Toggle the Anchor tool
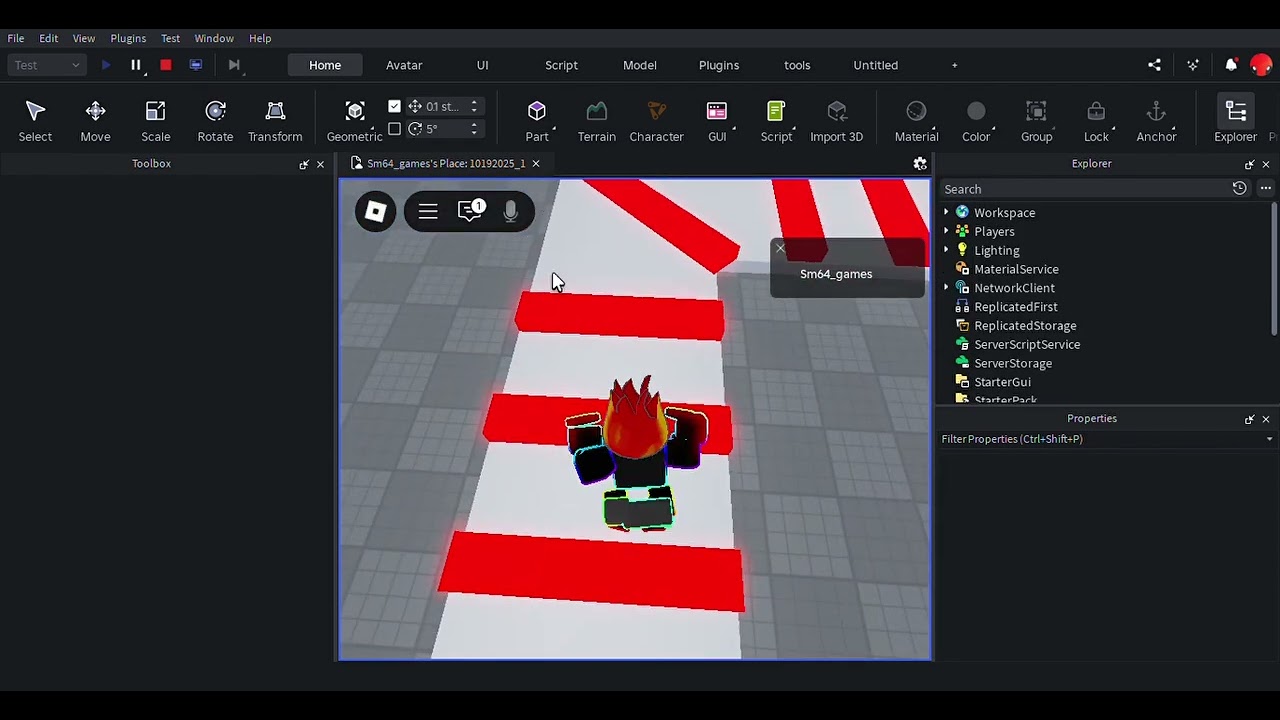1280x720 pixels. pyautogui.click(x=1156, y=120)
